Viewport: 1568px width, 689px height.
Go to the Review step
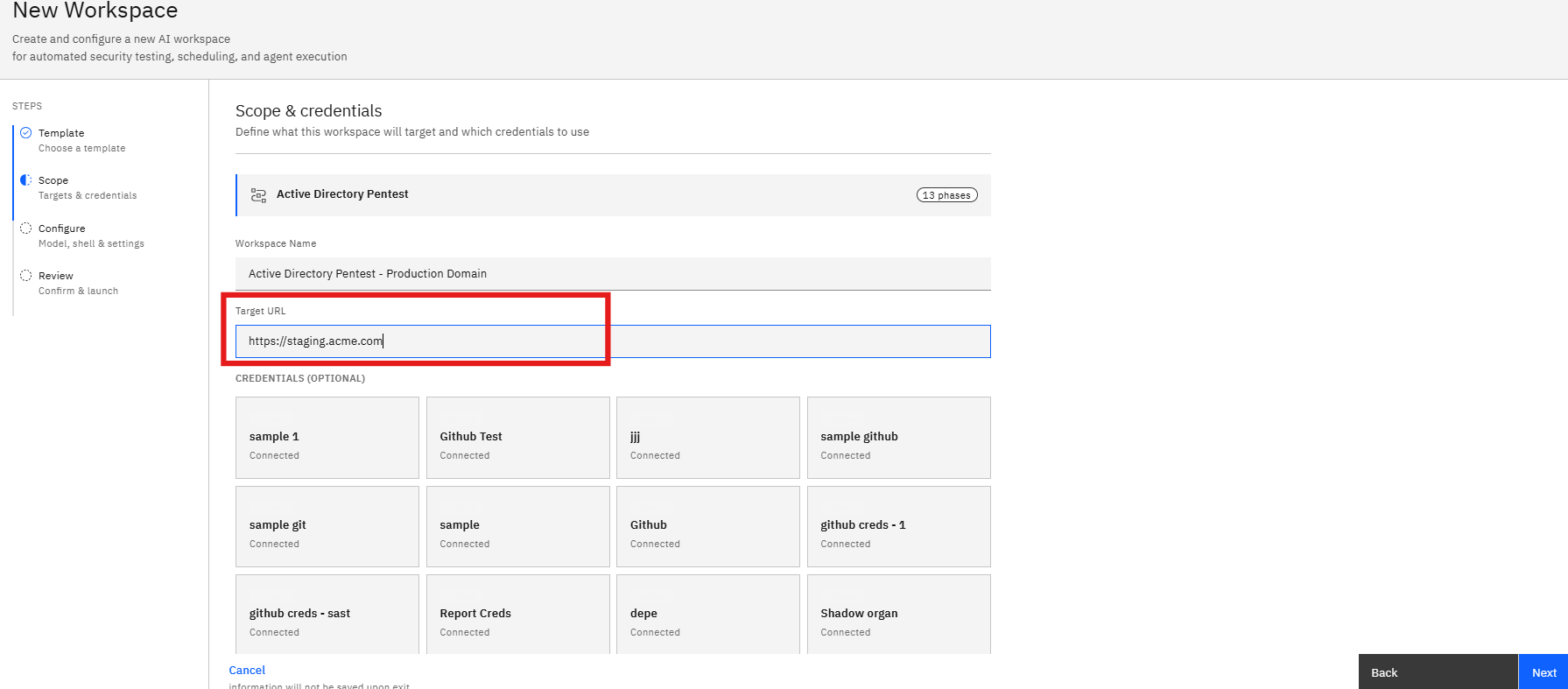click(78, 283)
